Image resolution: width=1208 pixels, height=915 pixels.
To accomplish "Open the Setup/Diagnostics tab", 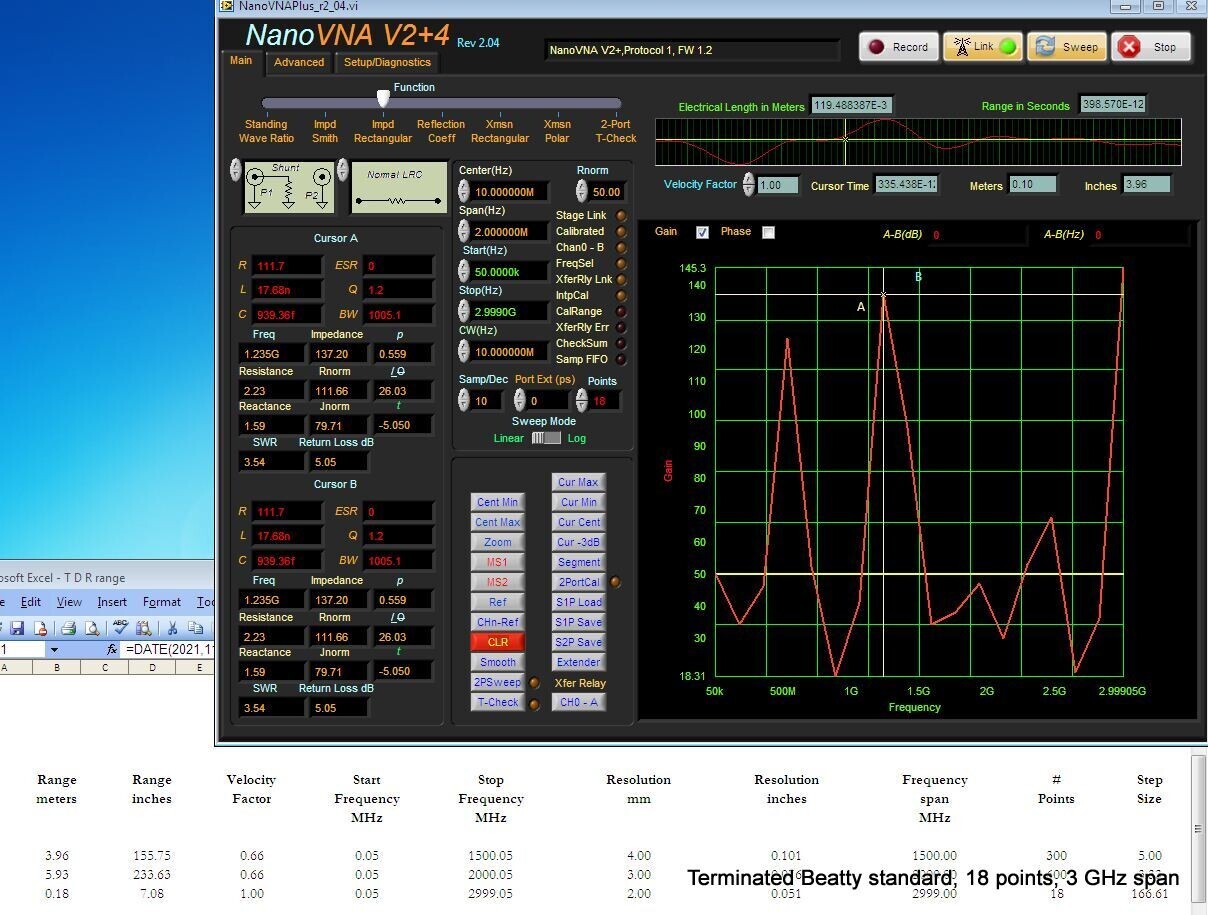I will click(x=387, y=62).
